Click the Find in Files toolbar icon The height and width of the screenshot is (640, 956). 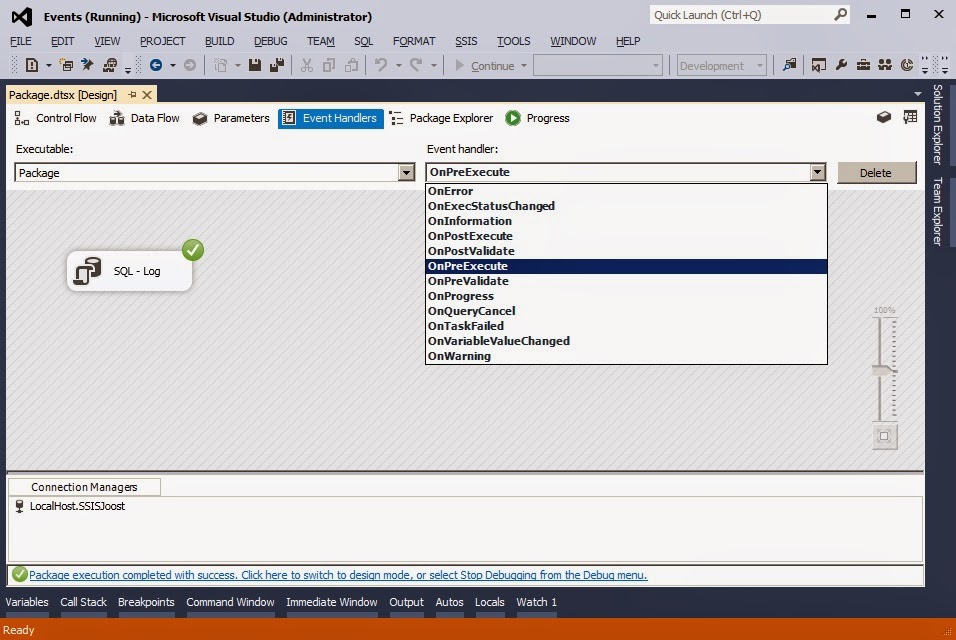(x=790, y=65)
